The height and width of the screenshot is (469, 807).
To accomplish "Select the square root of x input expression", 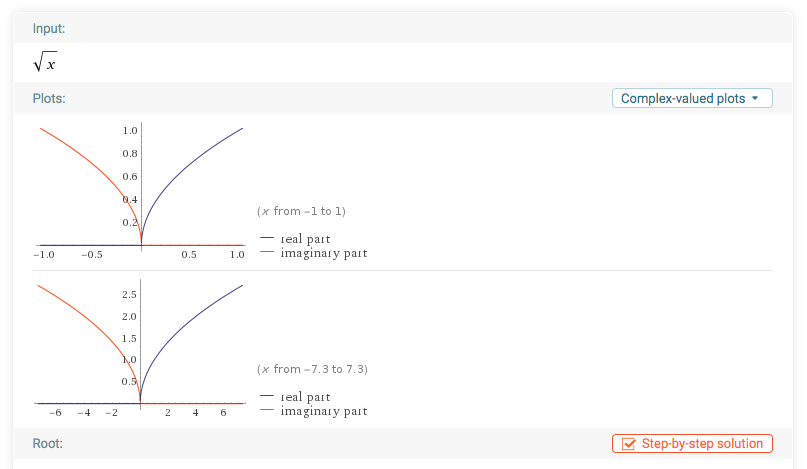I will (45, 63).
